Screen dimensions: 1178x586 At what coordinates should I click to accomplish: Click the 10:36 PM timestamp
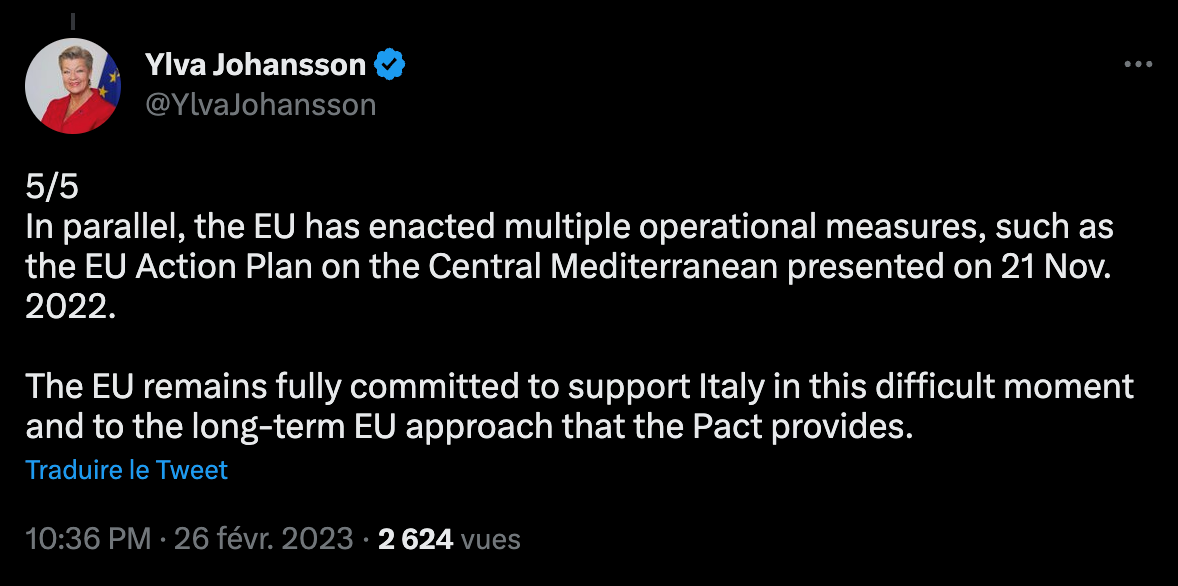88,540
